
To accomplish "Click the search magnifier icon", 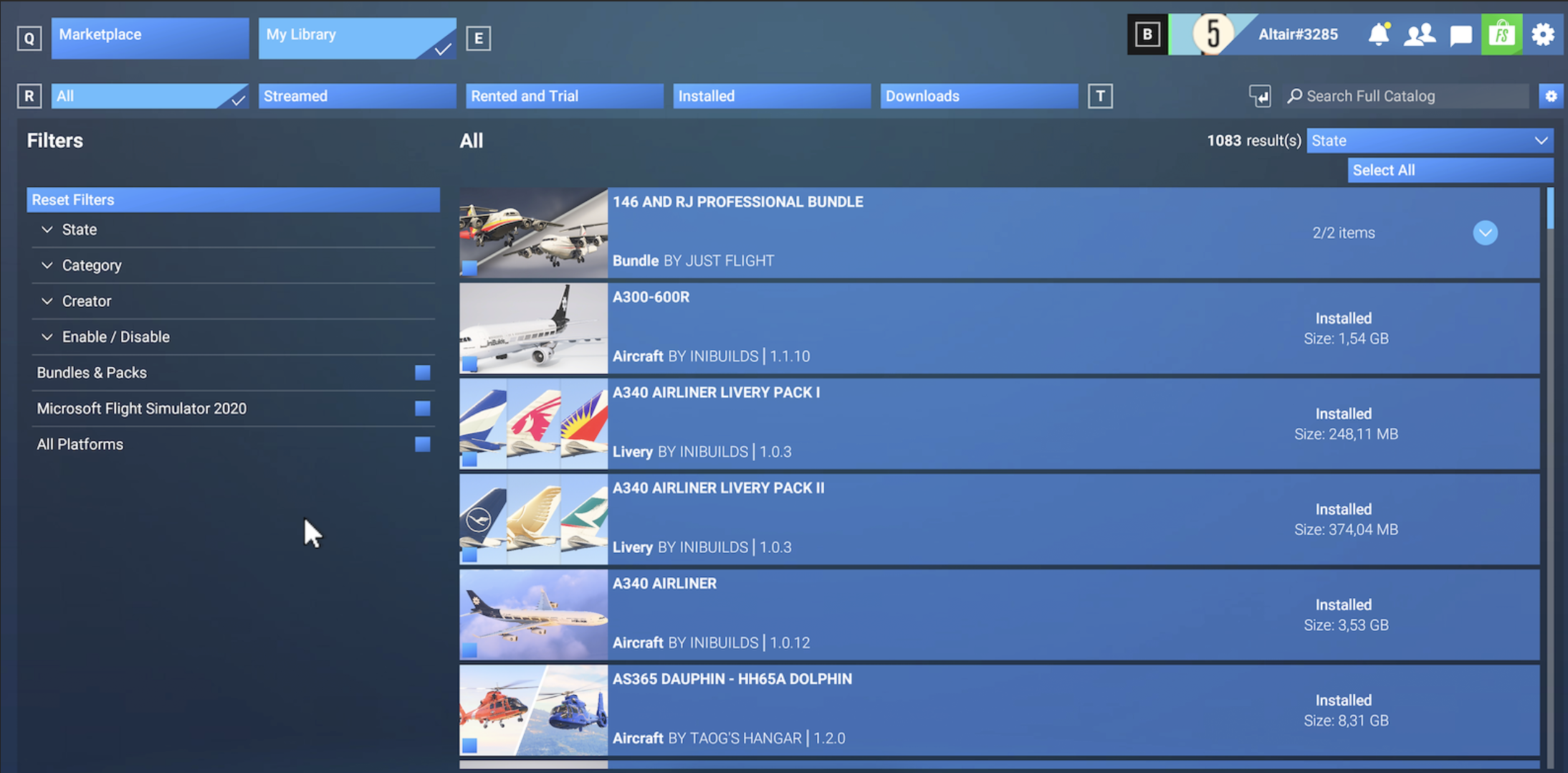I will [x=1294, y=96].
